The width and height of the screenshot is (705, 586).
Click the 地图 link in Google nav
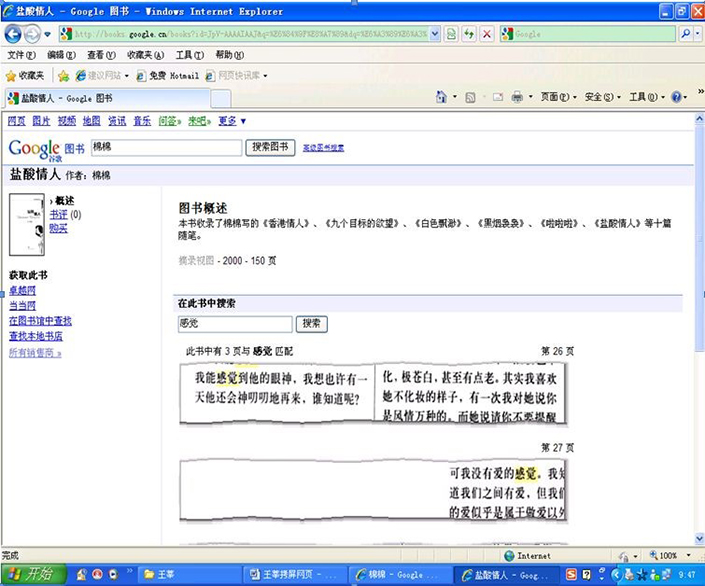tap(92, 121)
